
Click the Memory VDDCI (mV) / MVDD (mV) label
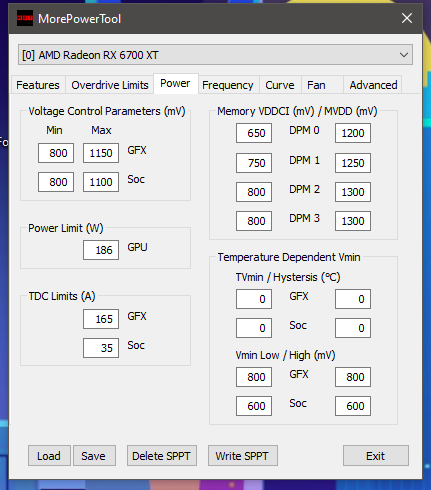point(297,111)
